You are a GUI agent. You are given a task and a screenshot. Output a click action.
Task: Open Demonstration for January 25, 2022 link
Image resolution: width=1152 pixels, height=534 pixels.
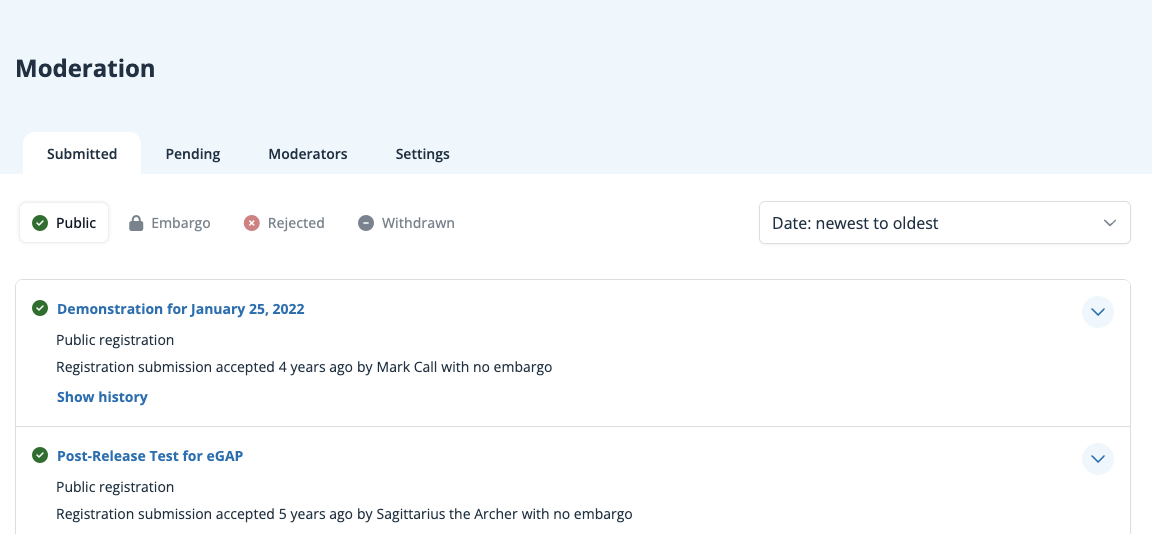tap(180, 309)
